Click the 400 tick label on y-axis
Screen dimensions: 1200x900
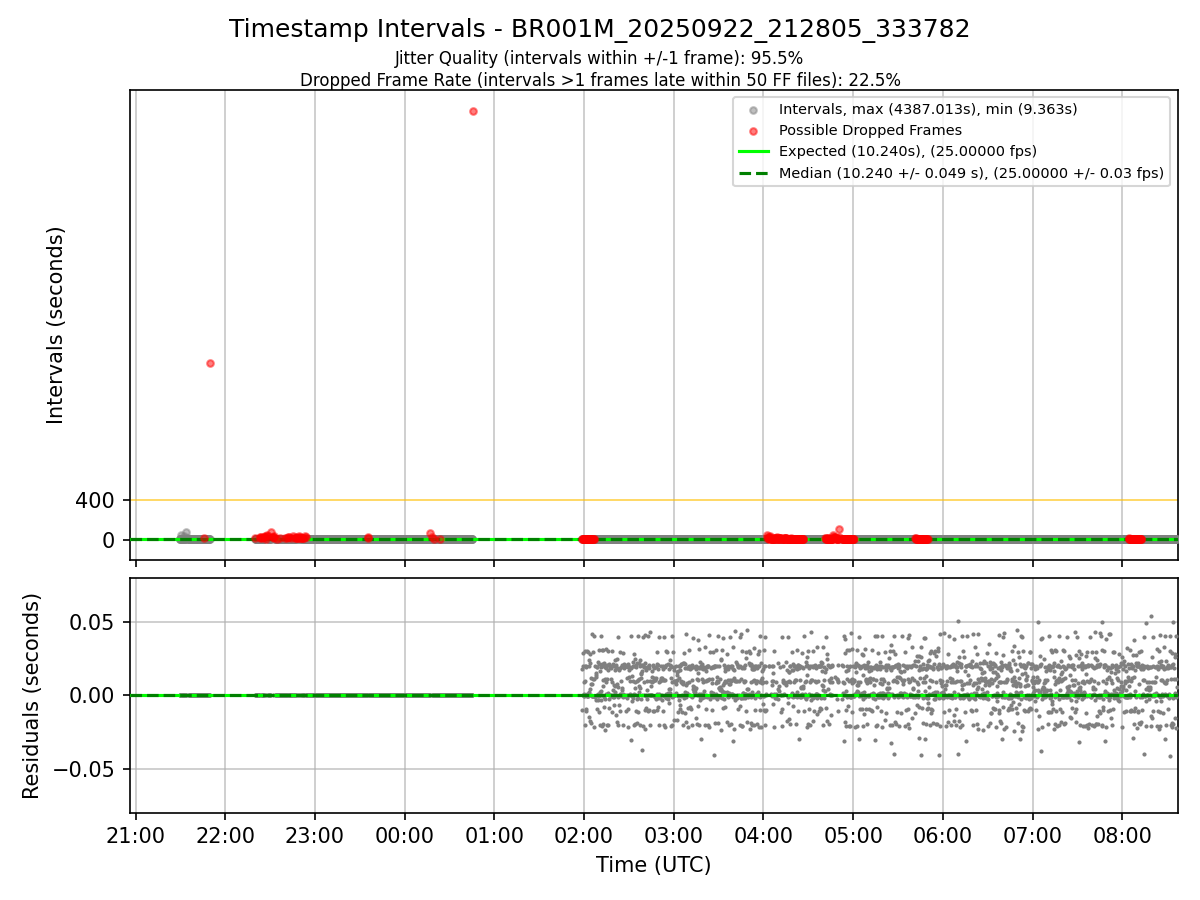coord(95,500)
